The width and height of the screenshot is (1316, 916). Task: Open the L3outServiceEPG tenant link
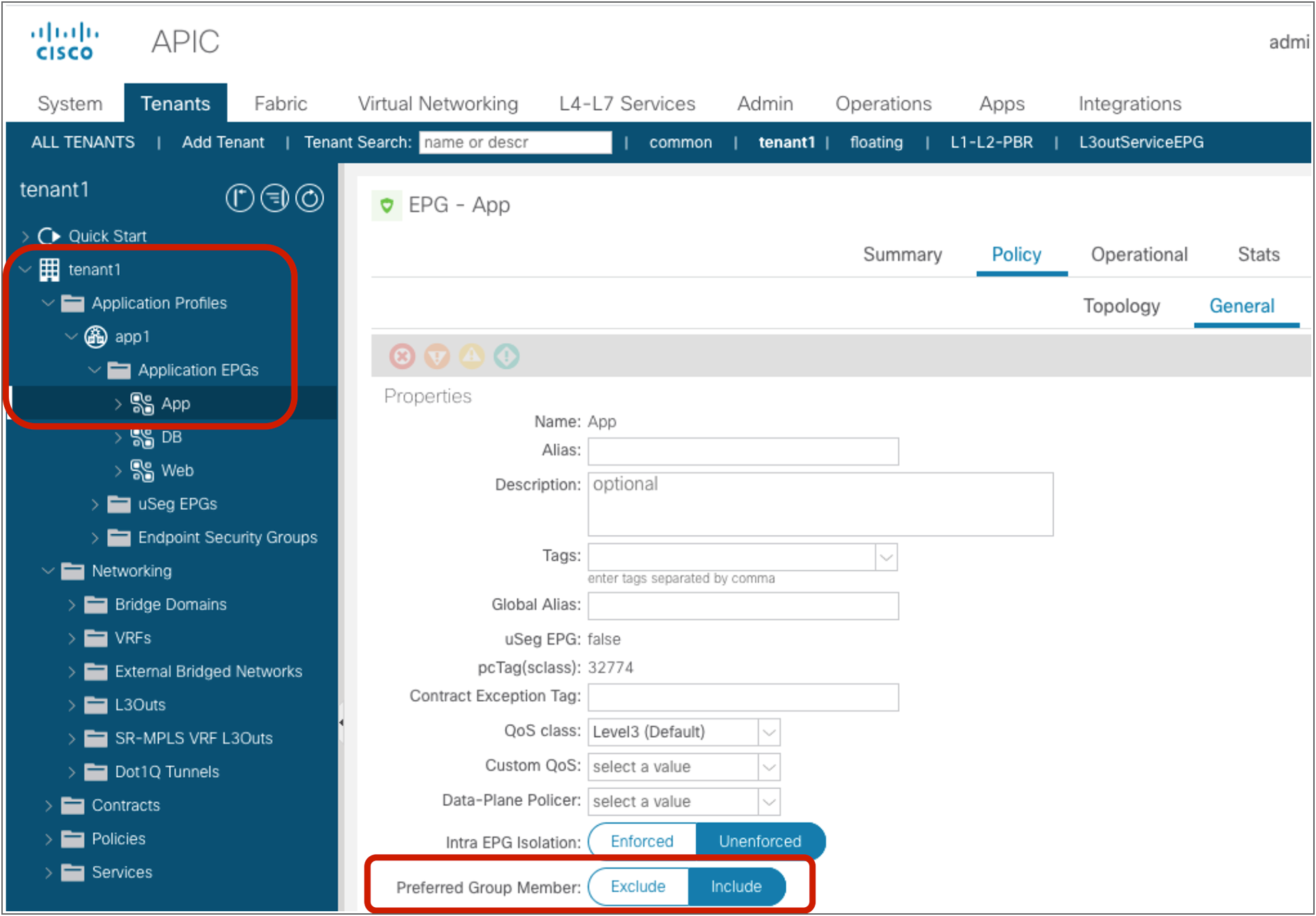[x=1141, y=142]
